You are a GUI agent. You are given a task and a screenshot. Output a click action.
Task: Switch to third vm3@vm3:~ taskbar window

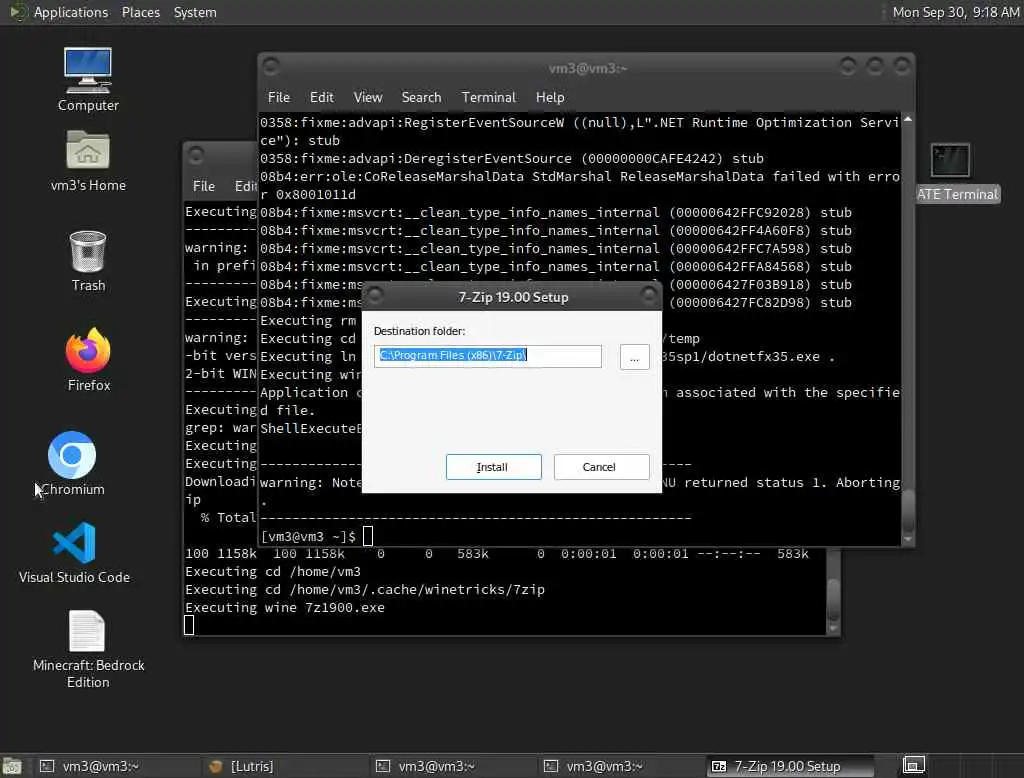(x=619, y=766)
